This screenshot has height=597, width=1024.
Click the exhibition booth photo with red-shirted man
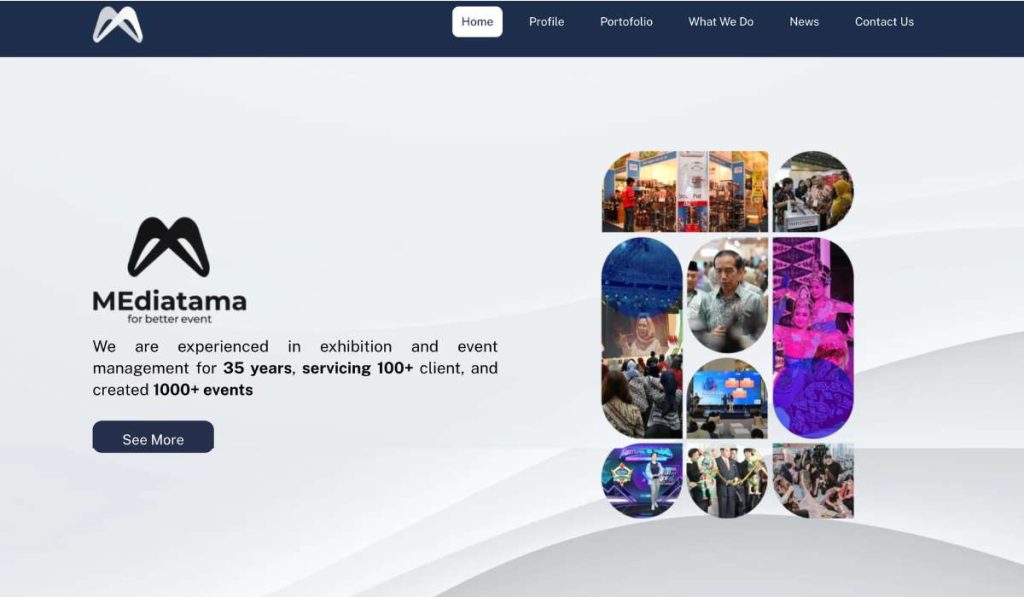coord(684,191)
